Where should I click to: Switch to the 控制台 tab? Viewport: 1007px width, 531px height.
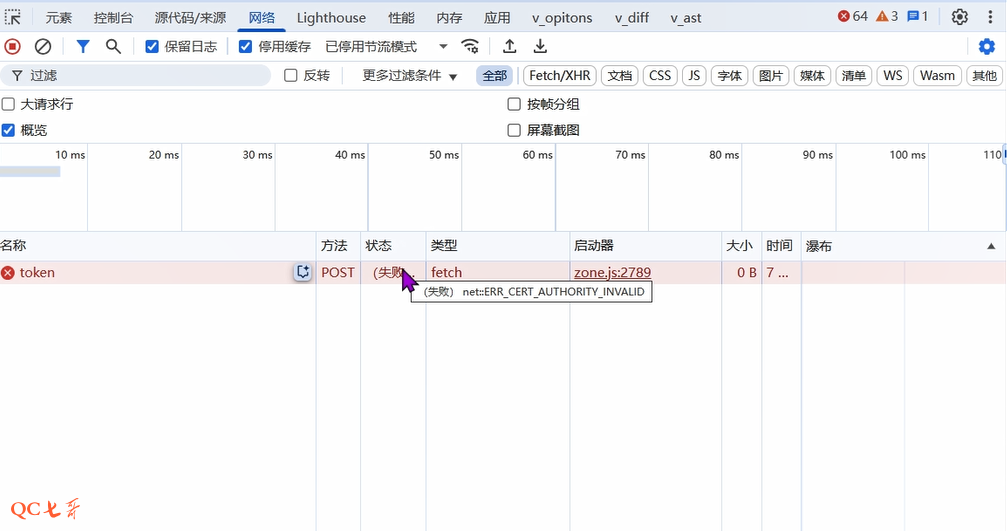click(x=113, y=17)
